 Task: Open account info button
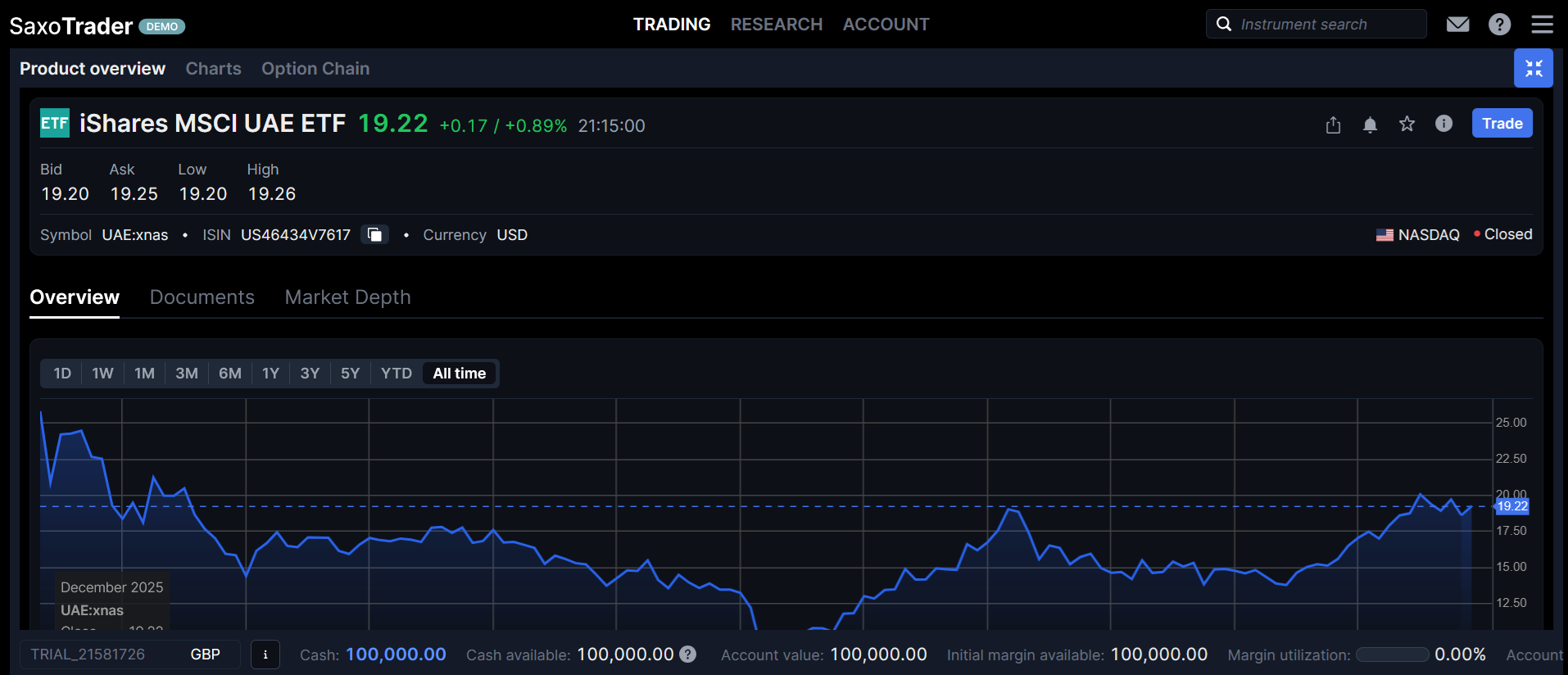(x=265, y=655)
